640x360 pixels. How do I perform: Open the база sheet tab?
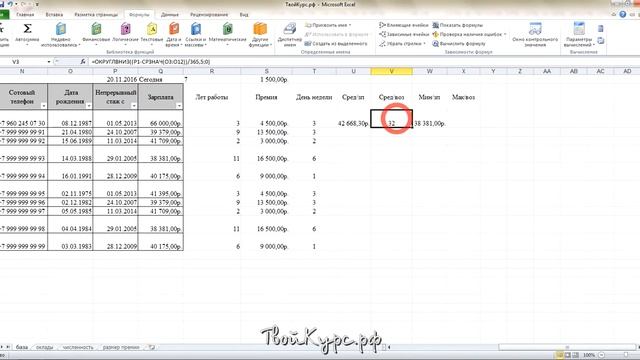point(22,347)
